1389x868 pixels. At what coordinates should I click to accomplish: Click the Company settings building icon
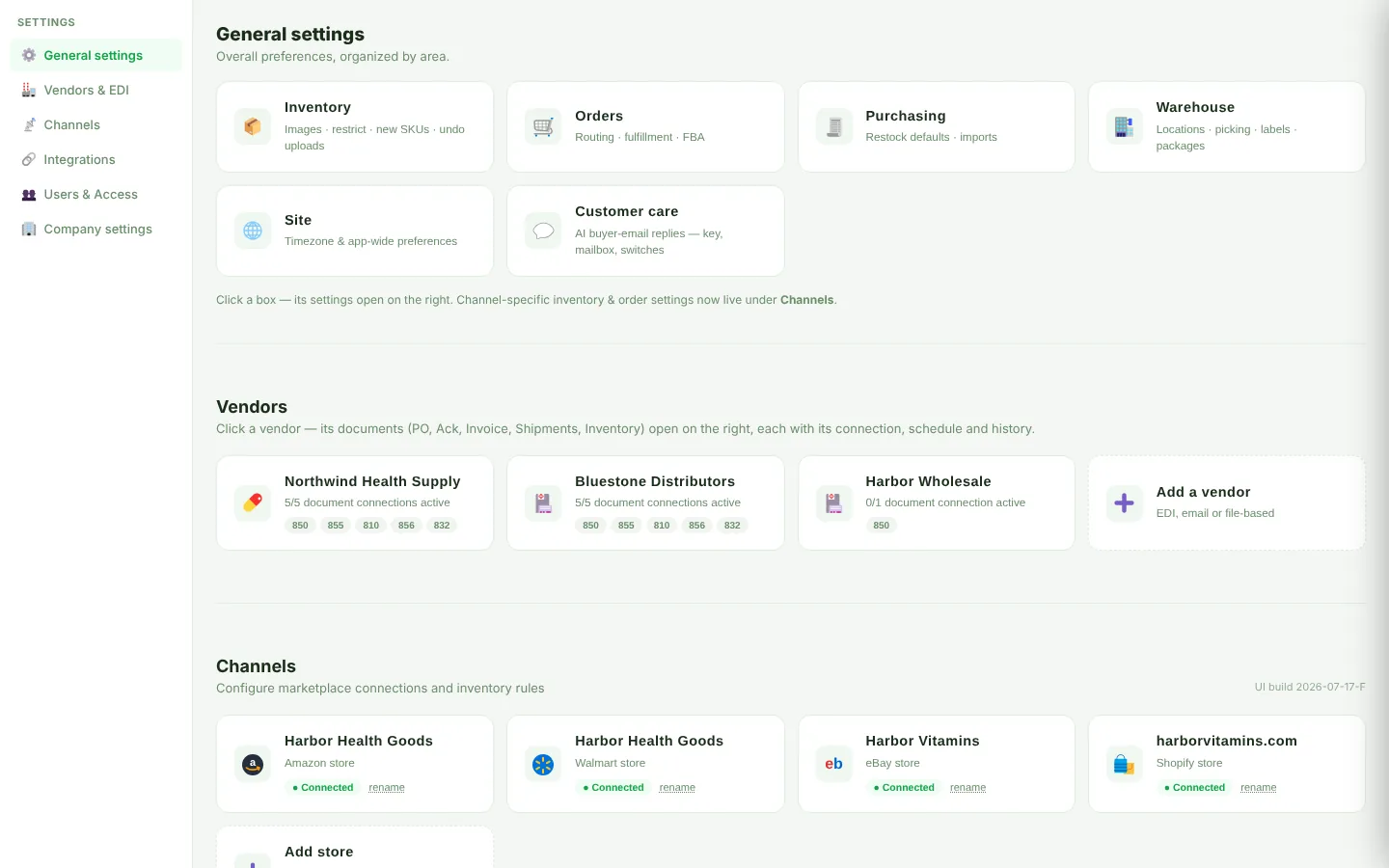pyautogui.click(x=29, y=229)
